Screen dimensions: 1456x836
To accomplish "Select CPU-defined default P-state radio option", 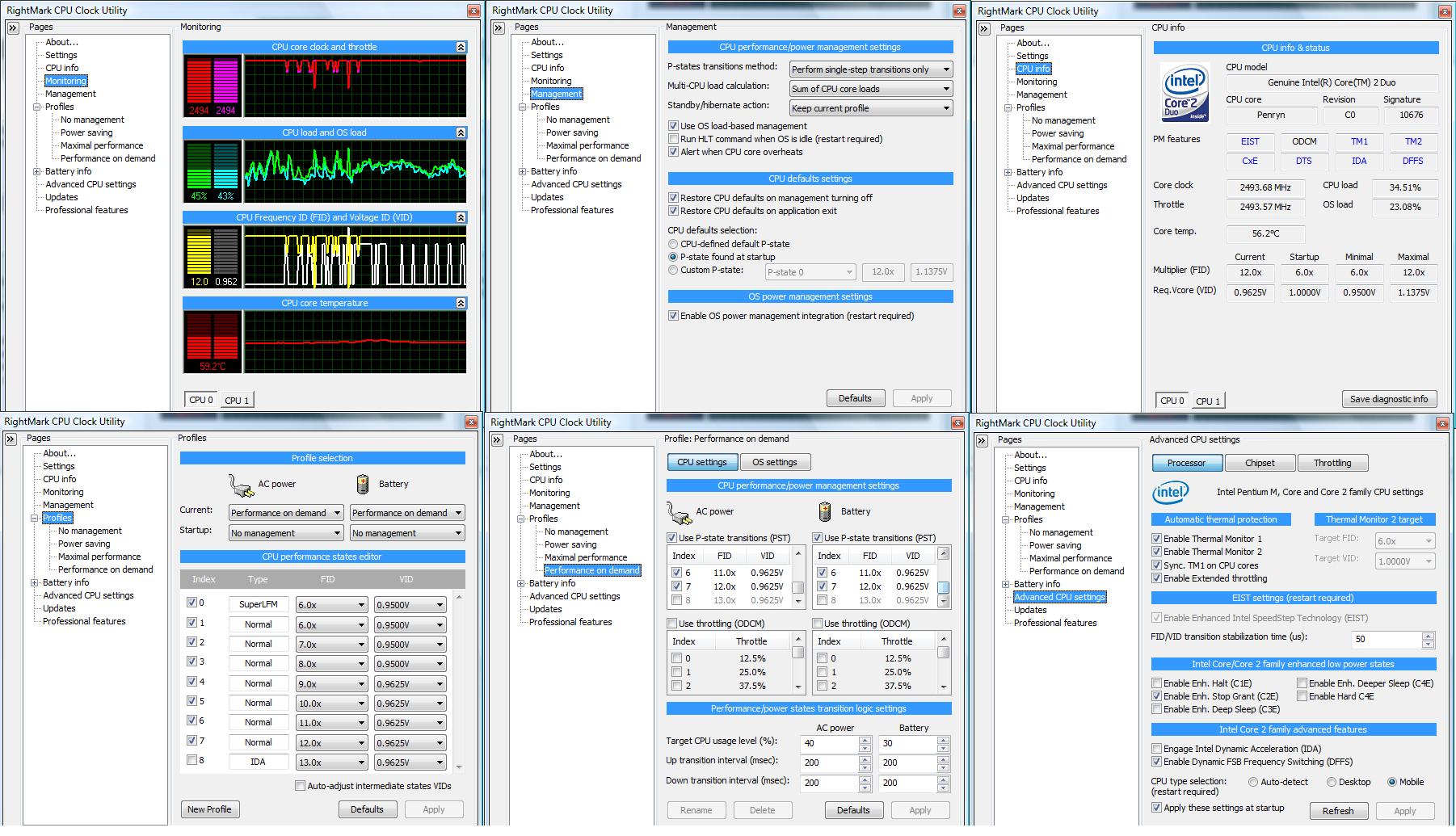I will coord(673,244).
